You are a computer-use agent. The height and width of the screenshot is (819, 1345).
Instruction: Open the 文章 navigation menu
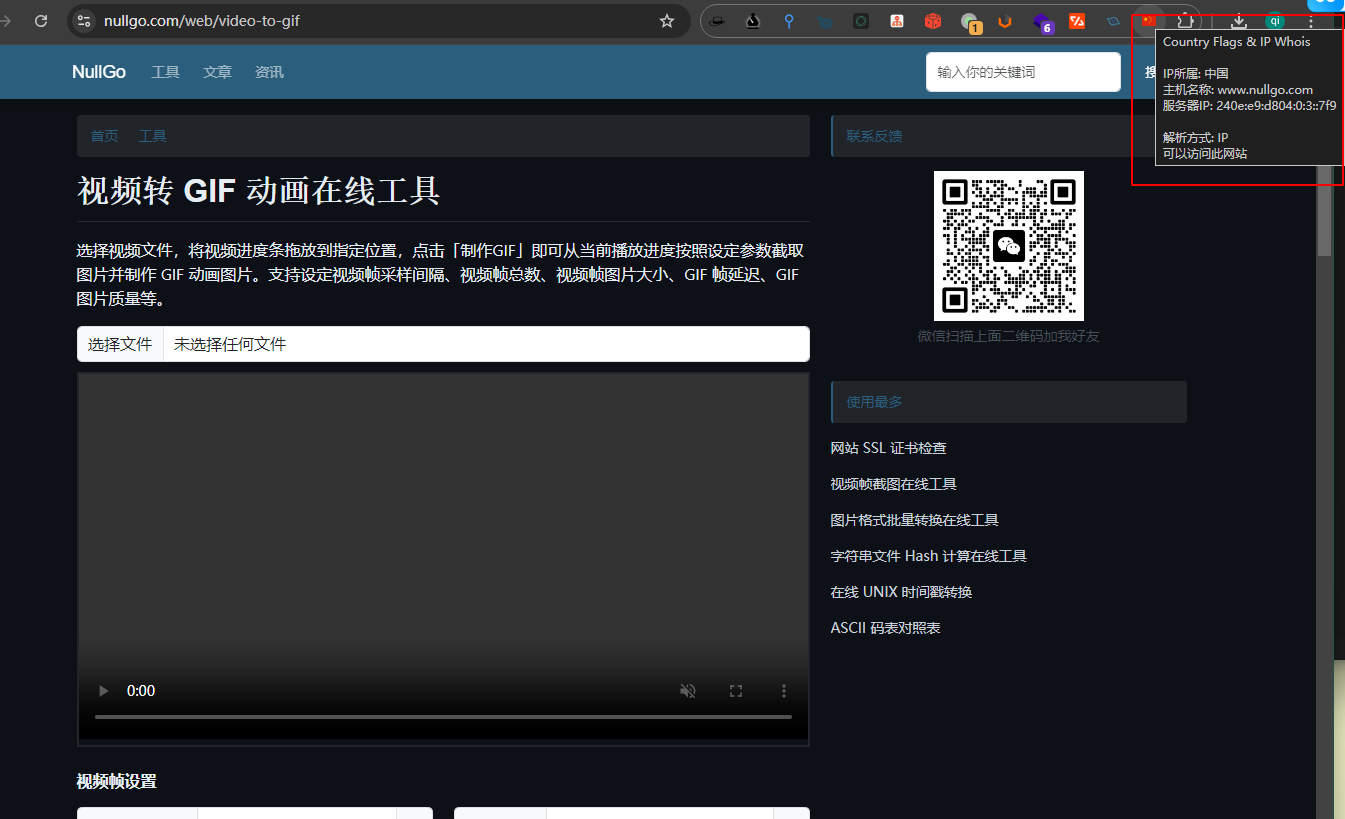click(x=217, y=71)
